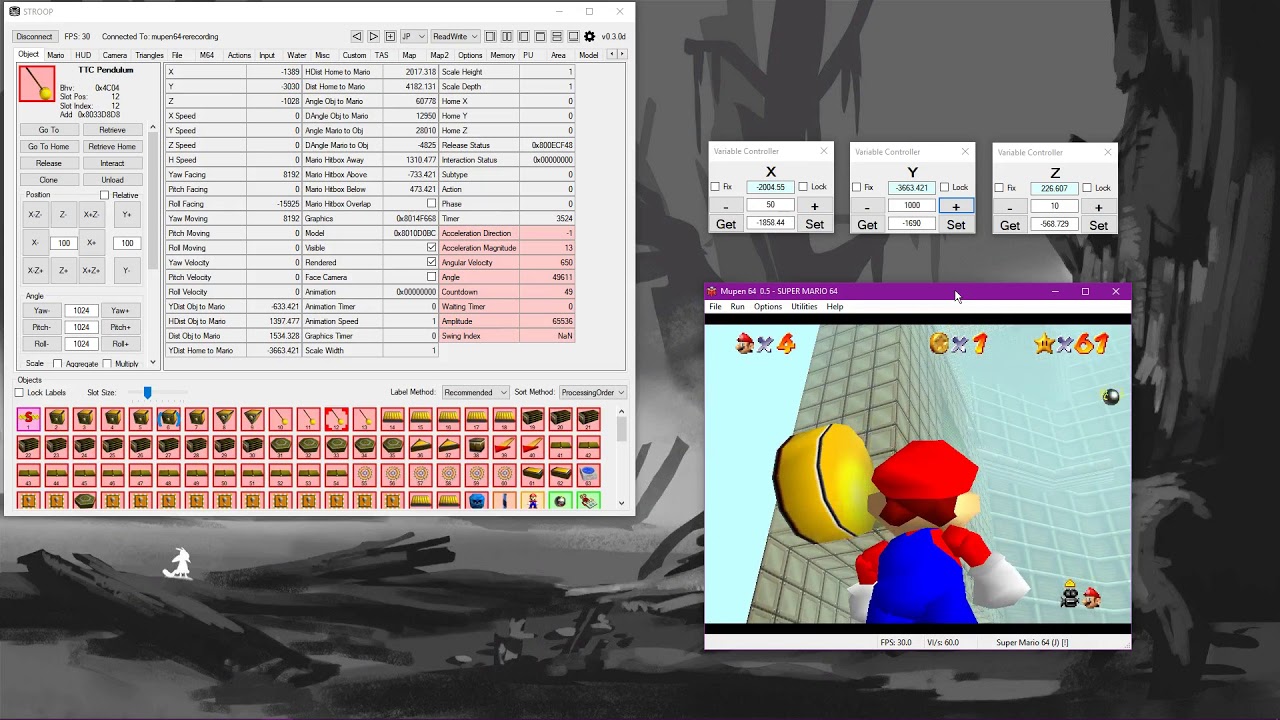Select the pendulum object in slot 10
This screenshot has height=720, width=1280.
click(280, 419)
